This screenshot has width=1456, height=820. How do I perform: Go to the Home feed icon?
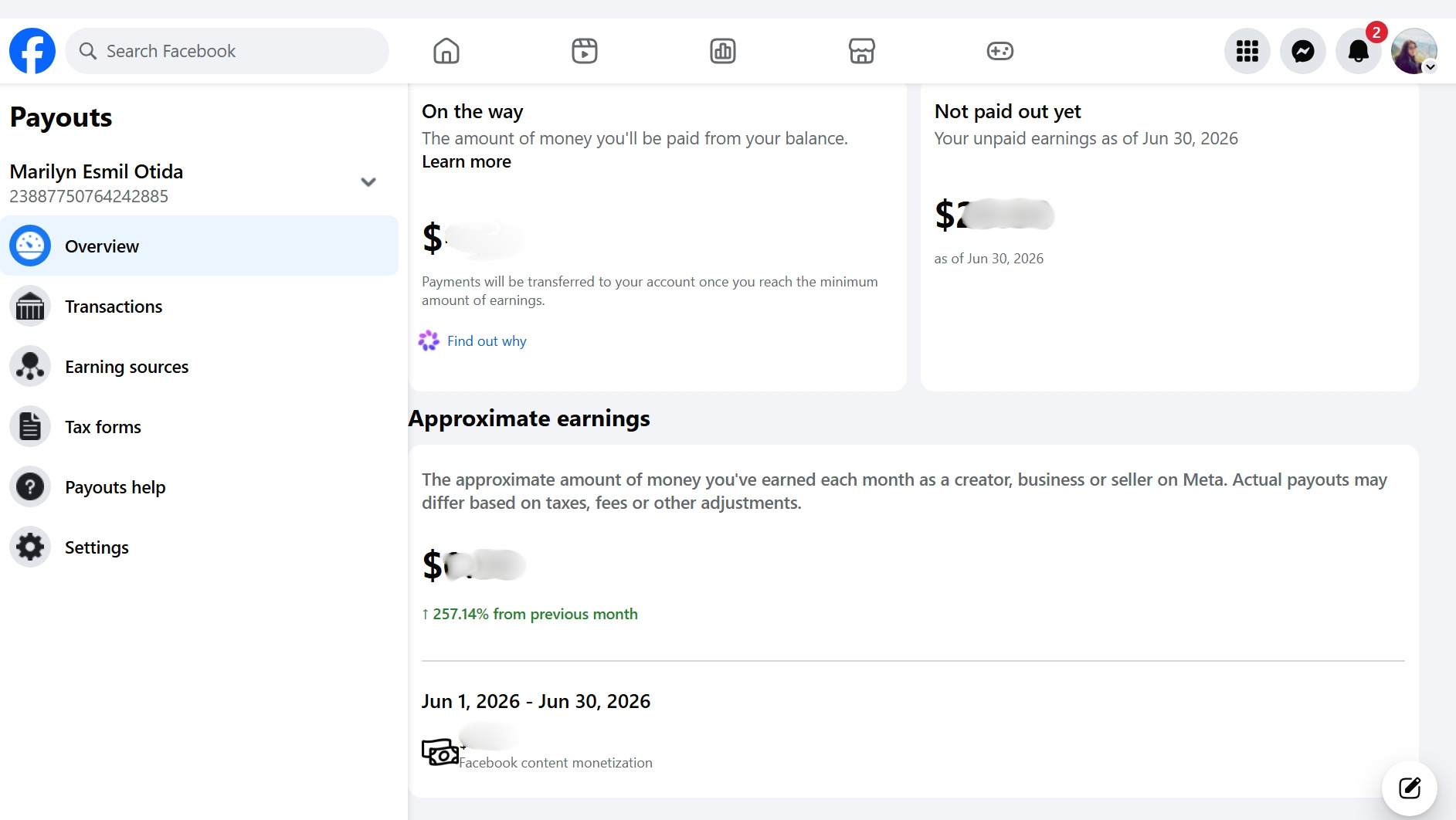(446, 51)
